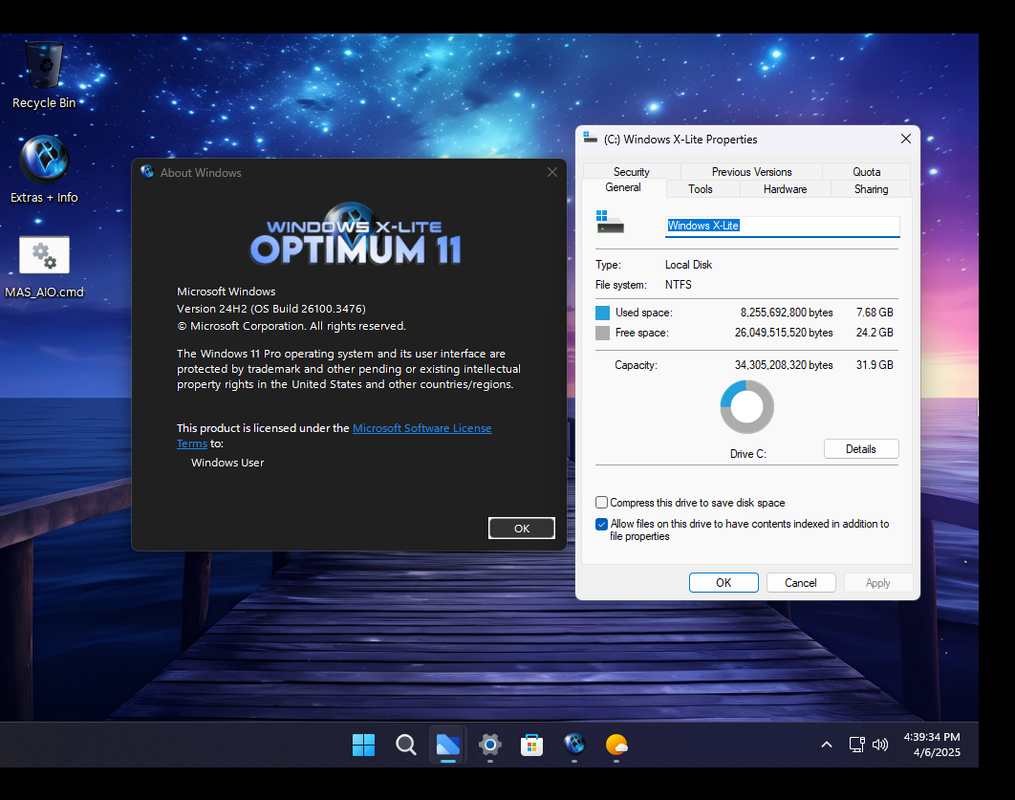Click the drive label field containing Windows X-Lite
The height and width of the screenshot is (800, 1015).
tap(782, 226)
